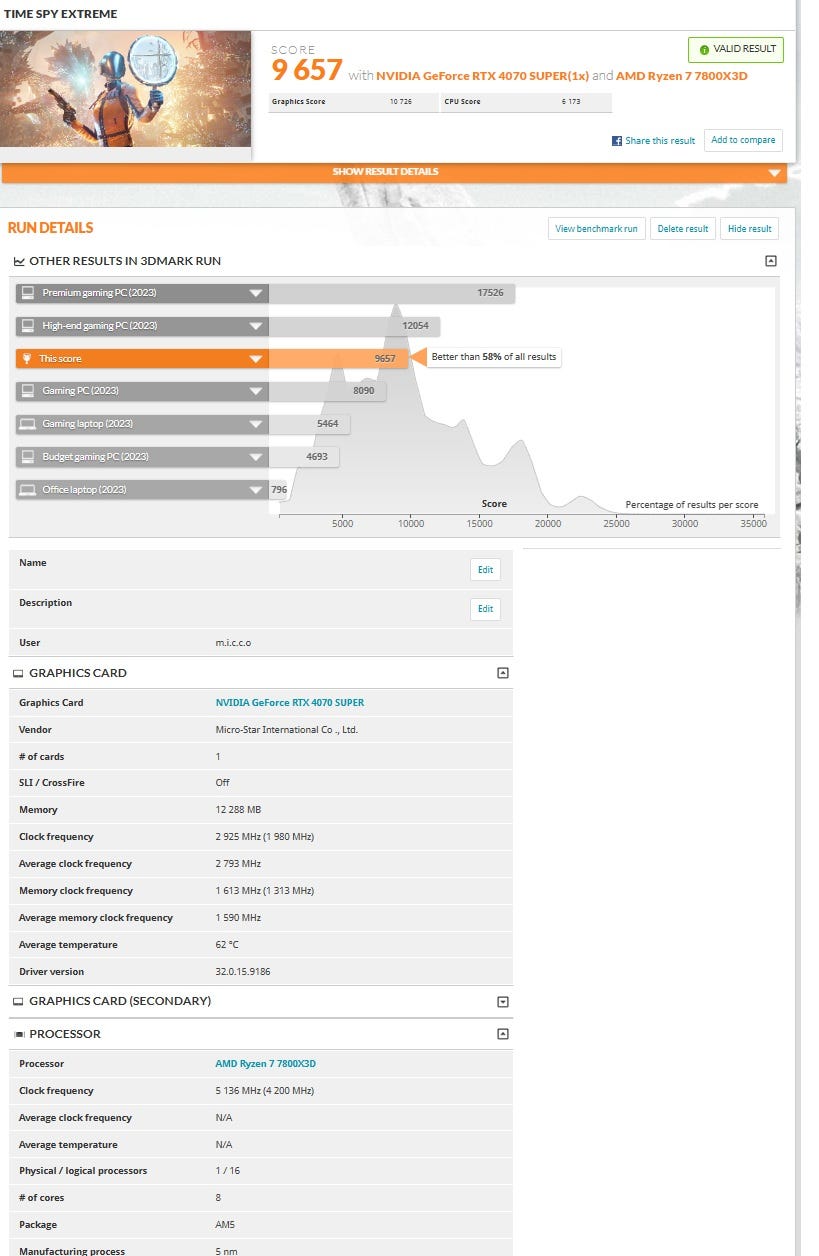Click View benchmark run button
This screenshot has width=819, height=1256.
tap(596, 229)
